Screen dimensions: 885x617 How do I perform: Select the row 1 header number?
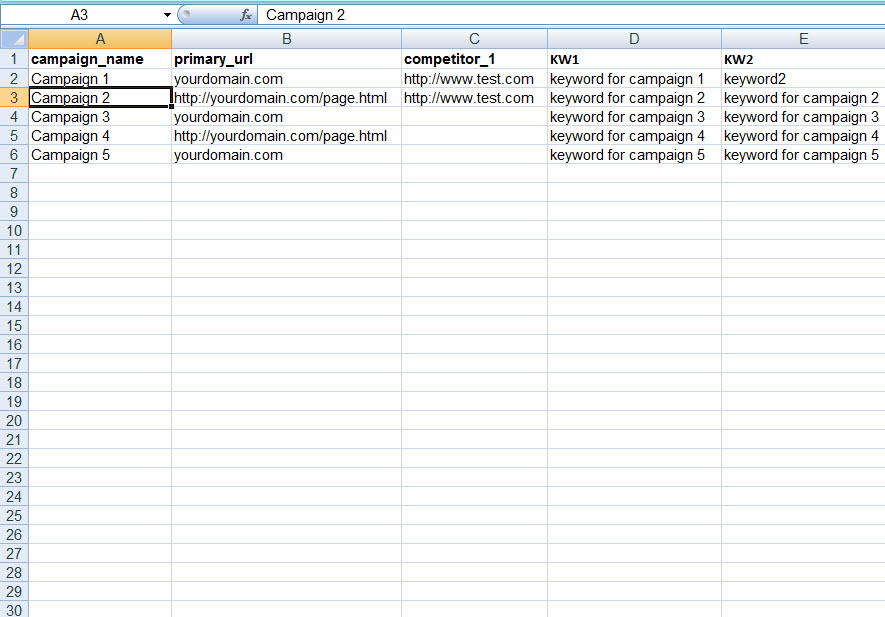pos(14,59)
